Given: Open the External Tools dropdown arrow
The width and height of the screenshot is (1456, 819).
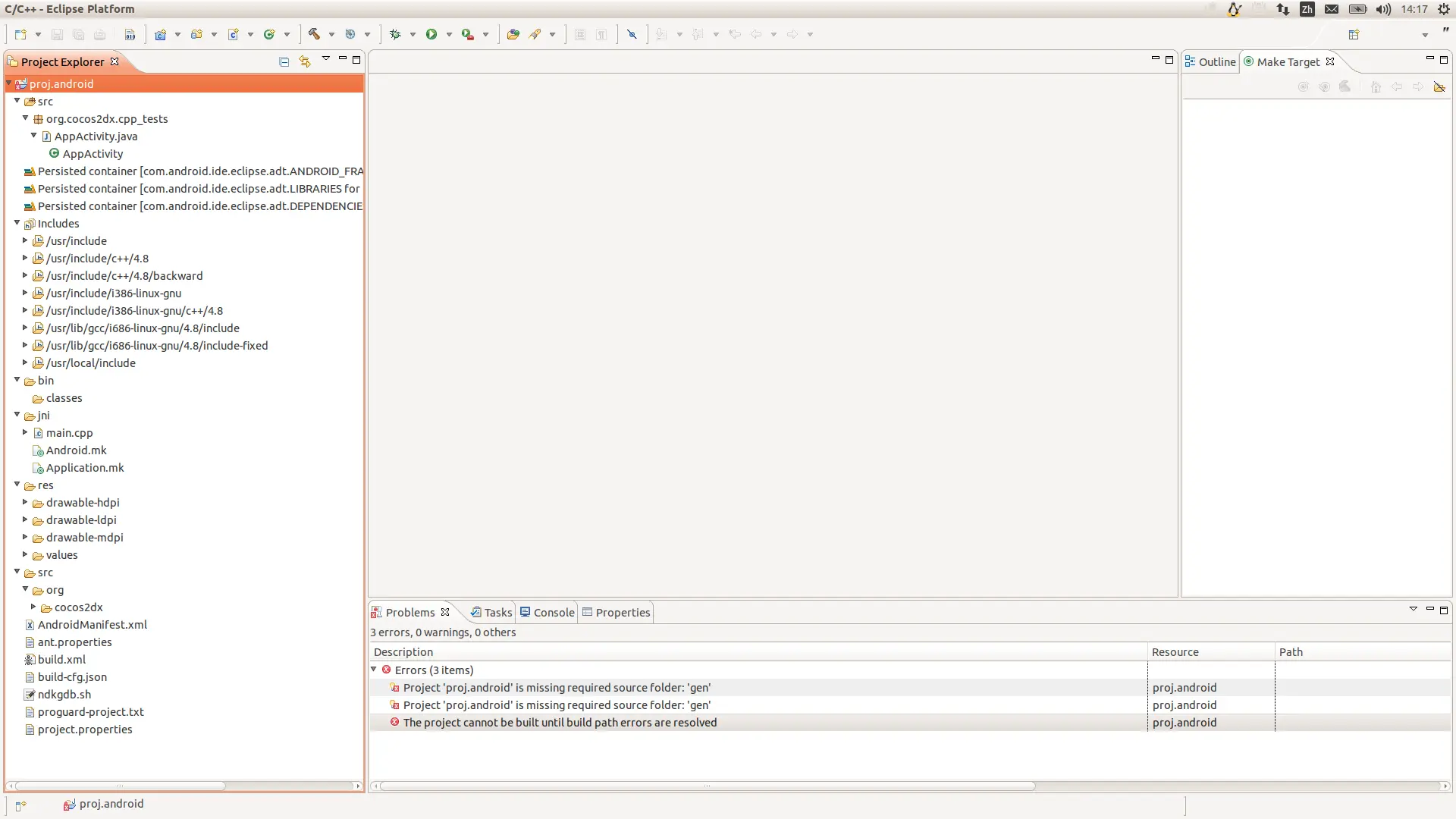Looking at the screenshot, I should [485, 35].
